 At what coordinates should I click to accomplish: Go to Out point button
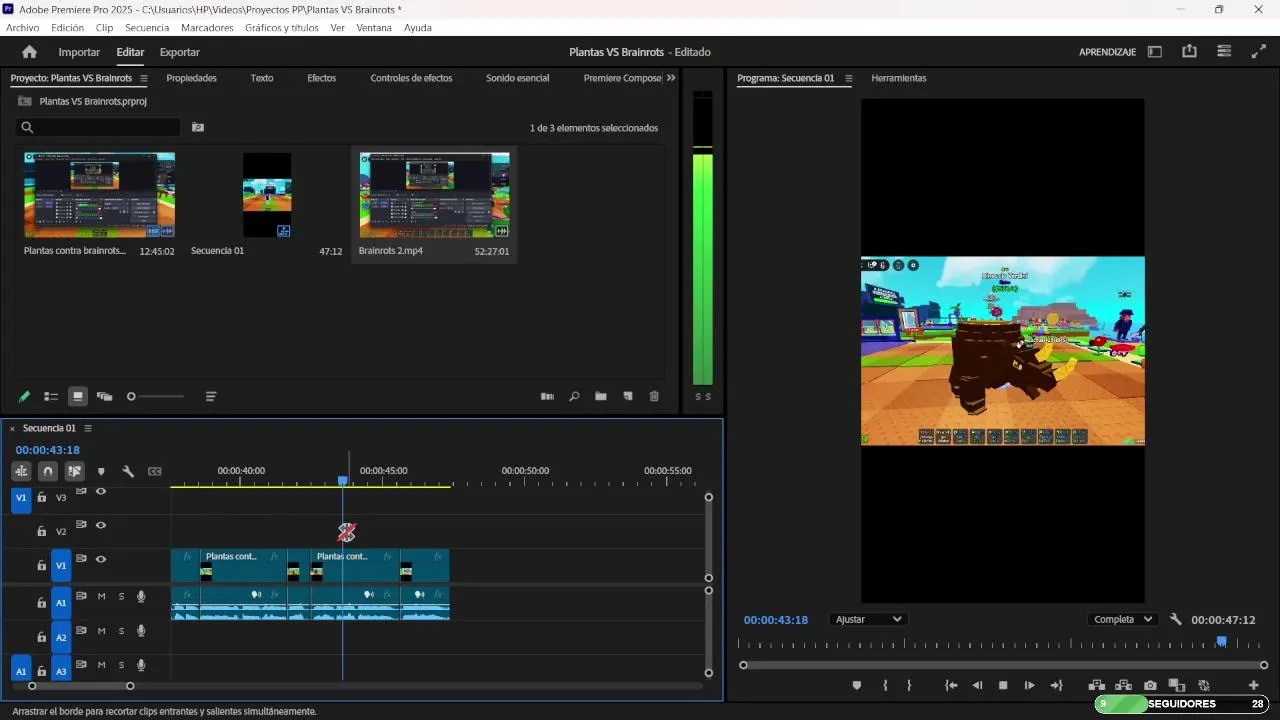pyautogui.click(x=1056, y=686)
